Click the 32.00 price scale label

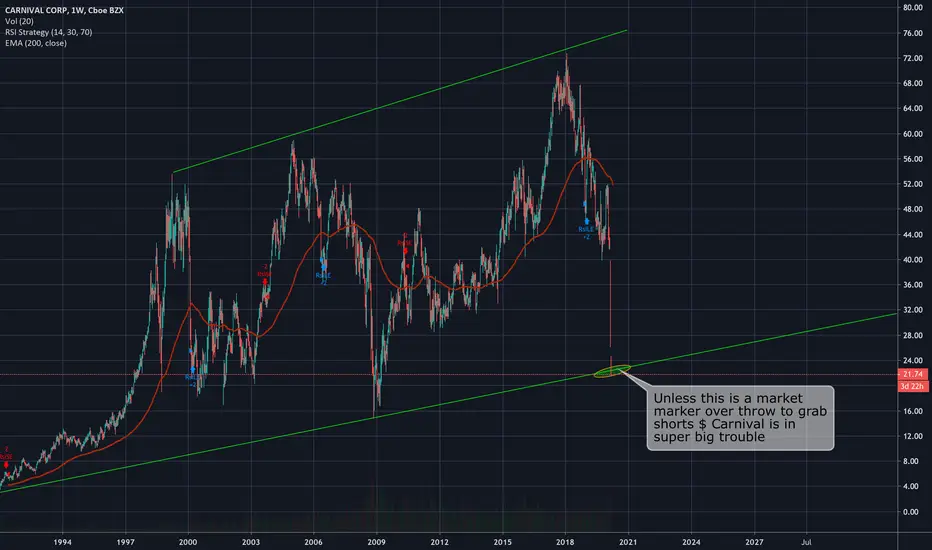click(913, 310)
